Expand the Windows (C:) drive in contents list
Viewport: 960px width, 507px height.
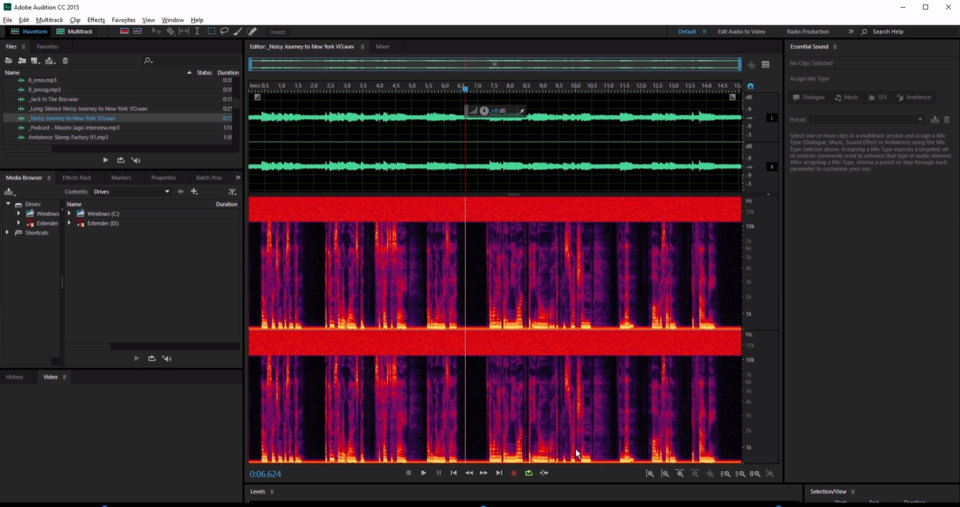tap(69, 214)
